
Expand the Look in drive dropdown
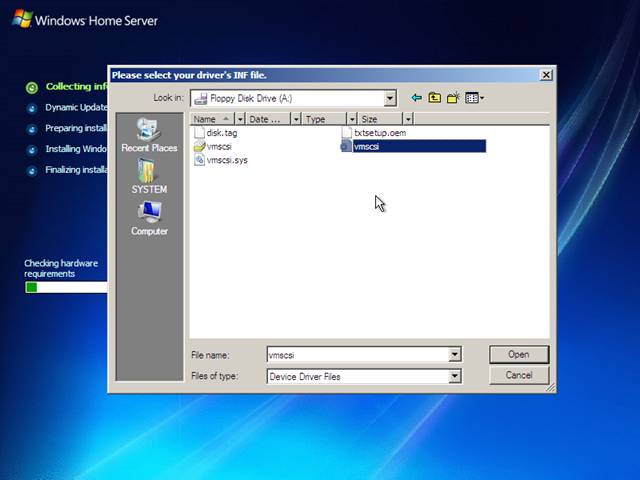pos(390,98)
